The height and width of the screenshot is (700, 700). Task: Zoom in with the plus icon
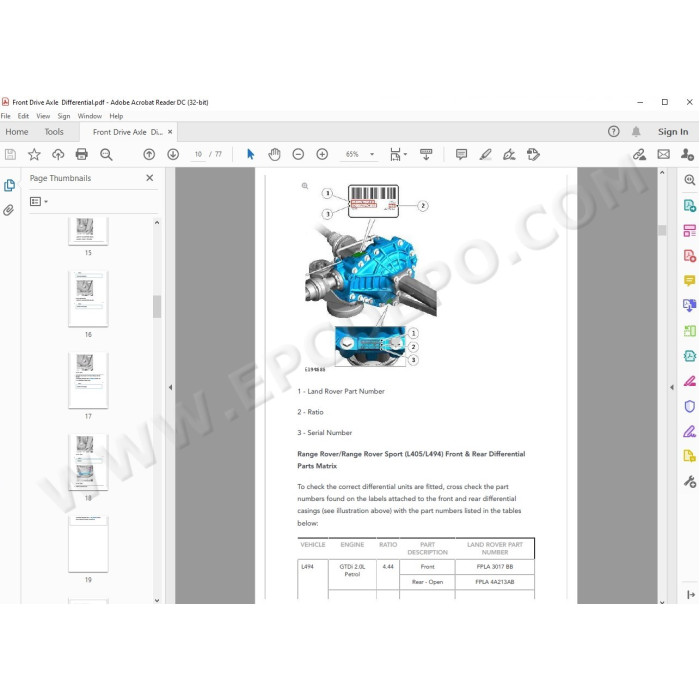[322, 154]
